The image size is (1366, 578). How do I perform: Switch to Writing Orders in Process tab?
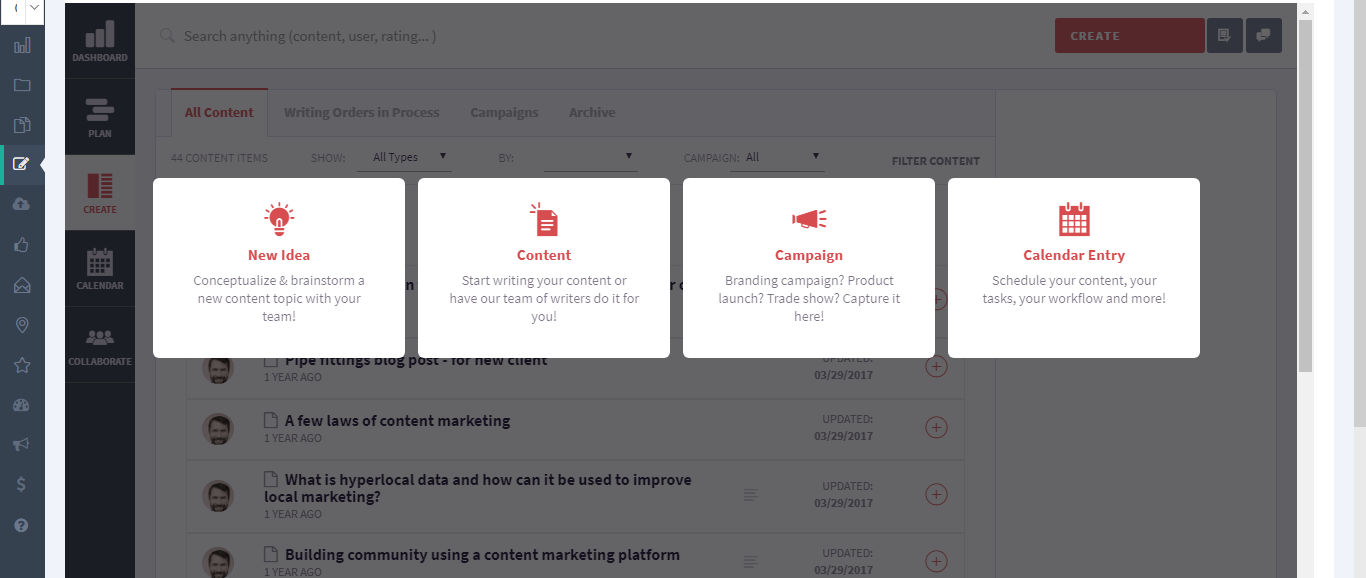(361, 113)
